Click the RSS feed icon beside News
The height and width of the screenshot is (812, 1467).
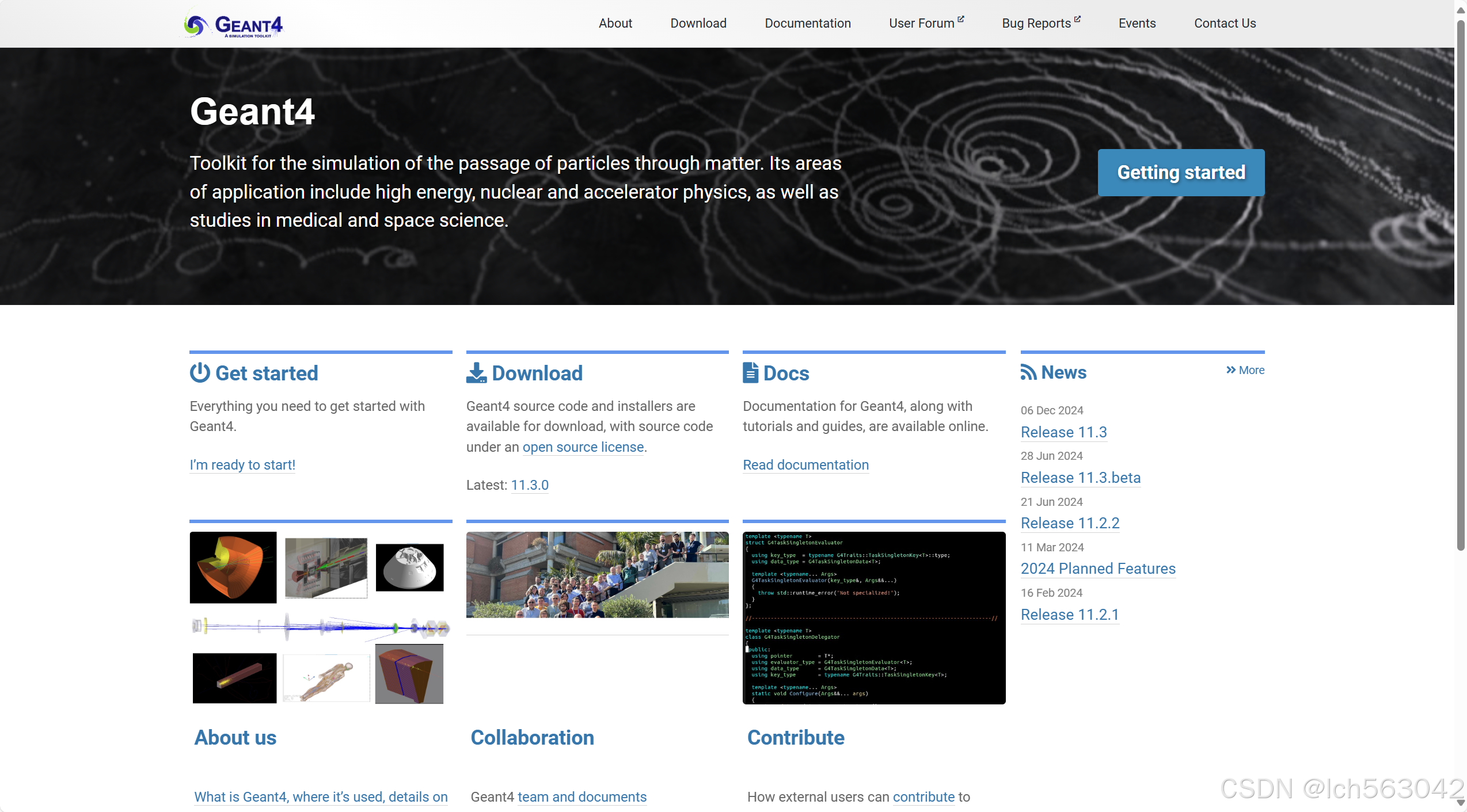(1028, 372)
